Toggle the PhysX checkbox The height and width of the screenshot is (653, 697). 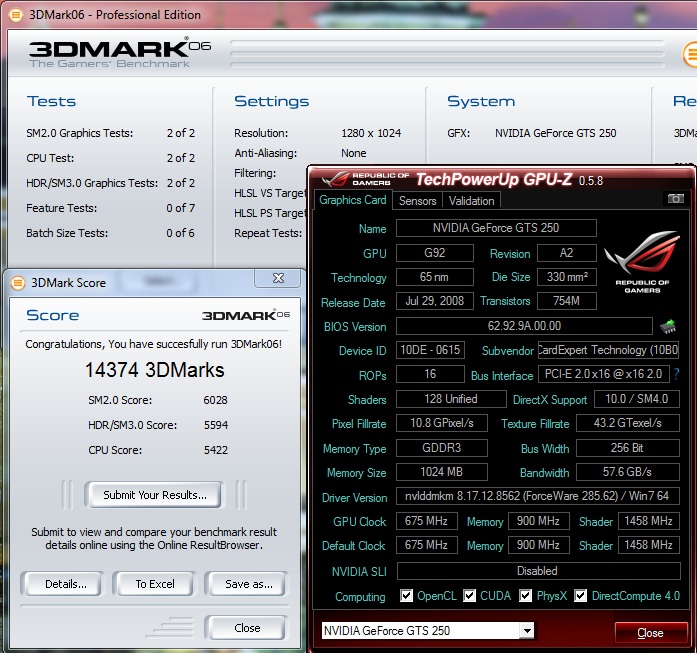pyautogui.click(x=526, y=596)
